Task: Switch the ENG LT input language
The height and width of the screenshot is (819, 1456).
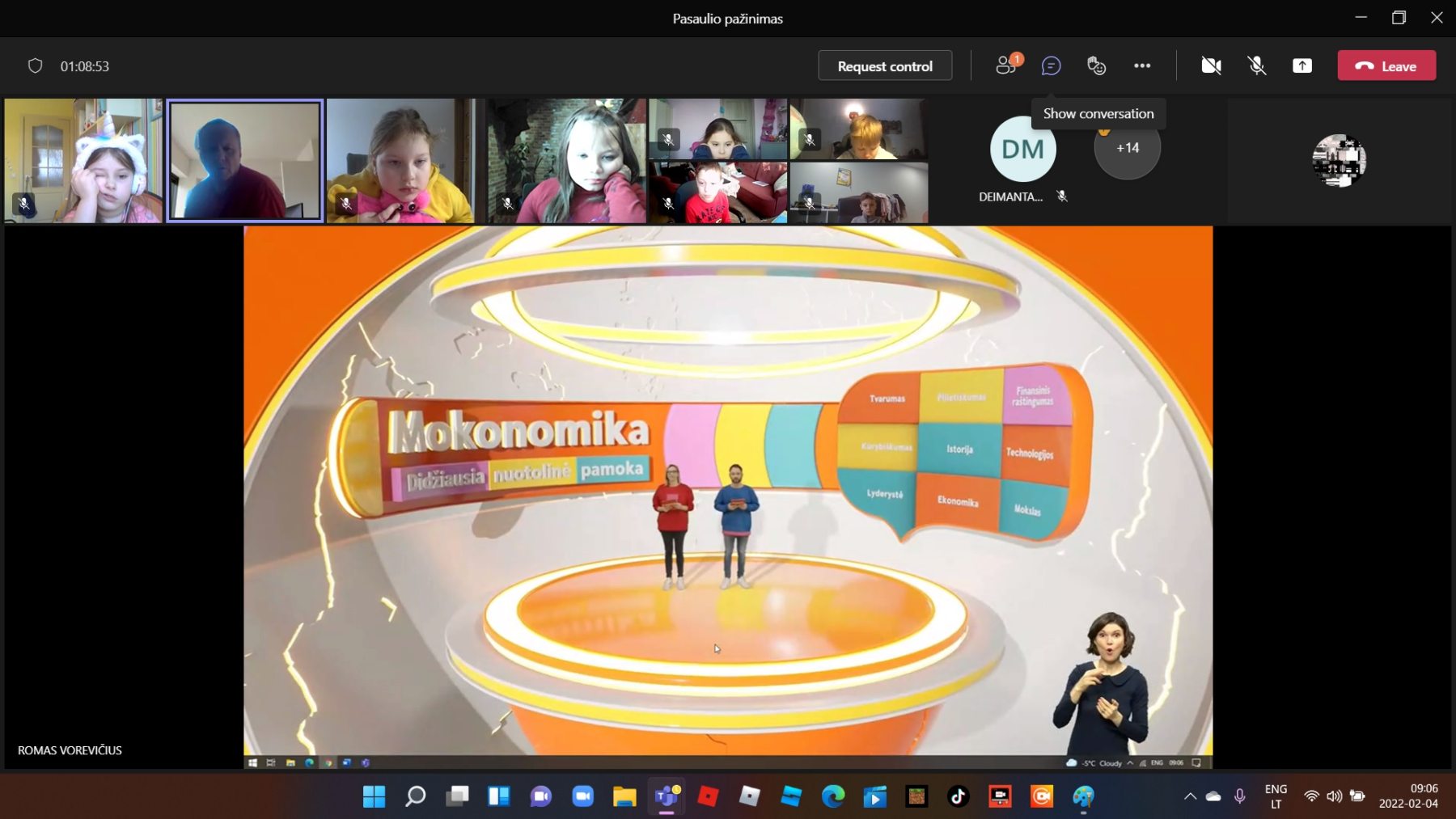Action: pyautogui.click(x=1276, y=796)
